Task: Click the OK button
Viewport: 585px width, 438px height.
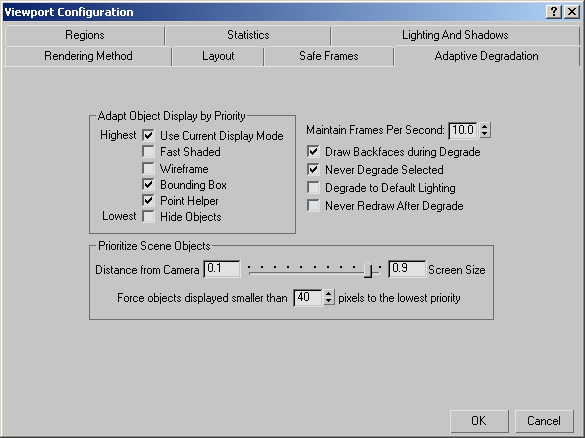Action: tap(479, 421)
